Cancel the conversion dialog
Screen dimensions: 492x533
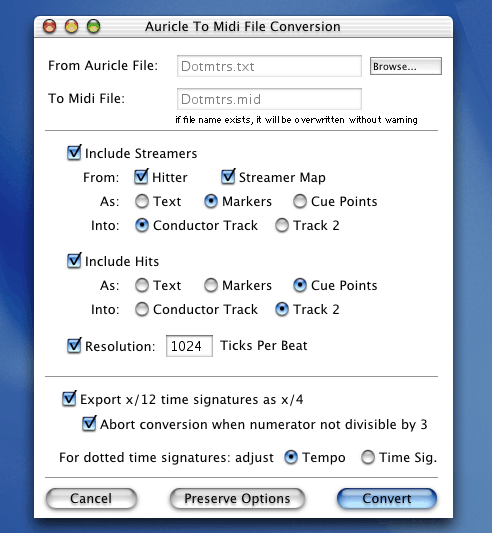click(x=91, y=498)
